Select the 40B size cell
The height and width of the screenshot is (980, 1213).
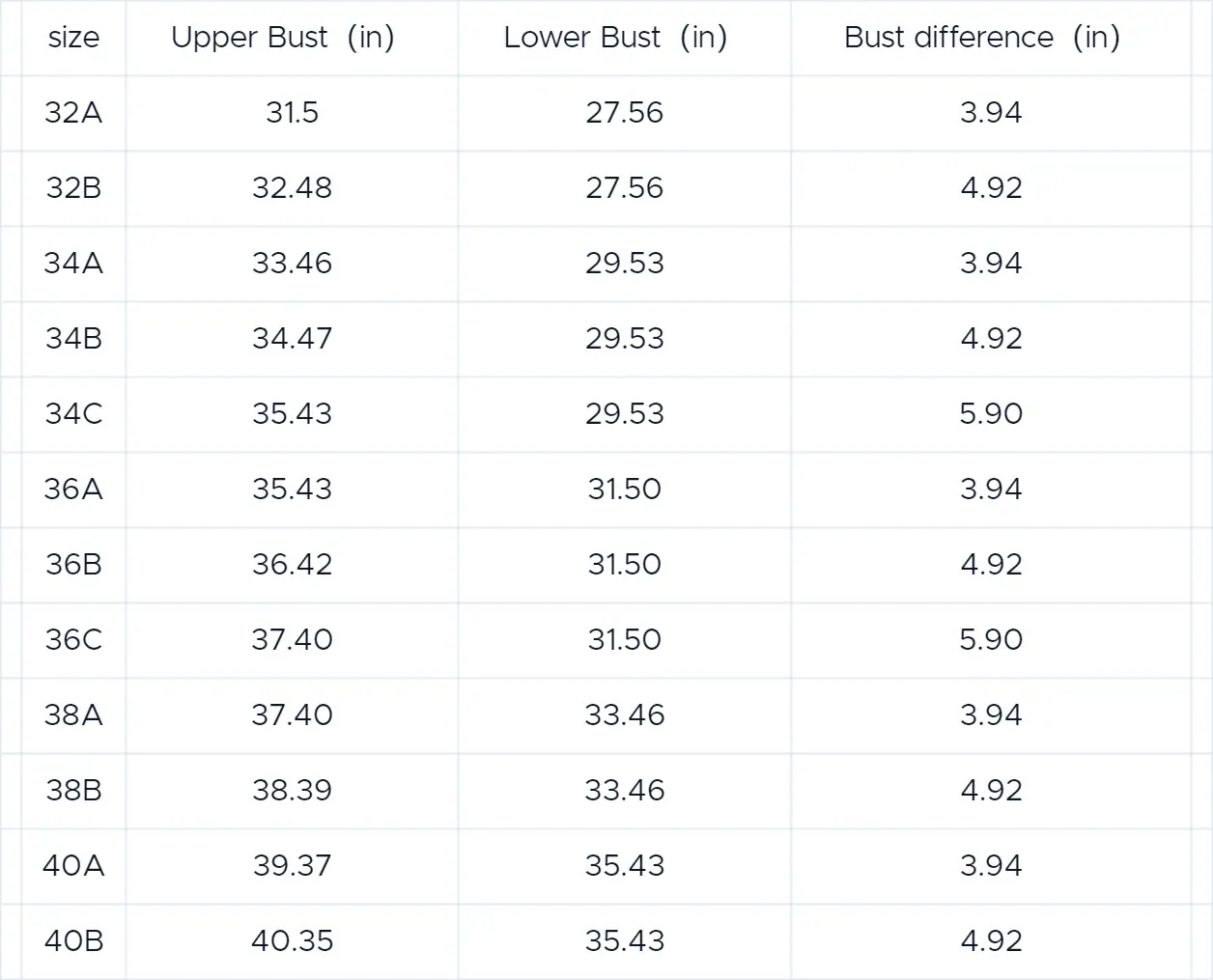point(73,941)
